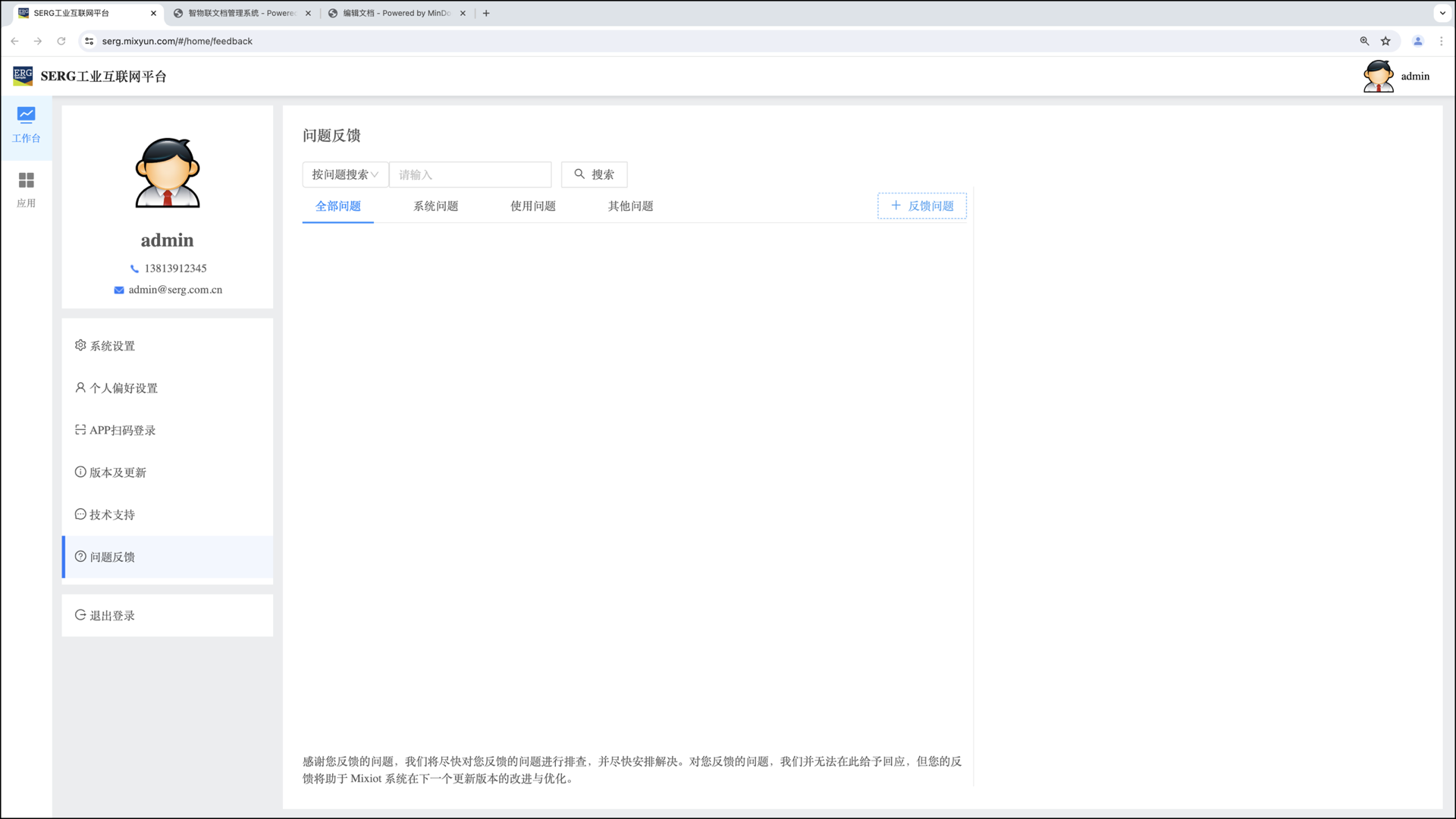Switch to the 使用问题 tab
The height and width of the screenshot is (819, 1456).
532,206
